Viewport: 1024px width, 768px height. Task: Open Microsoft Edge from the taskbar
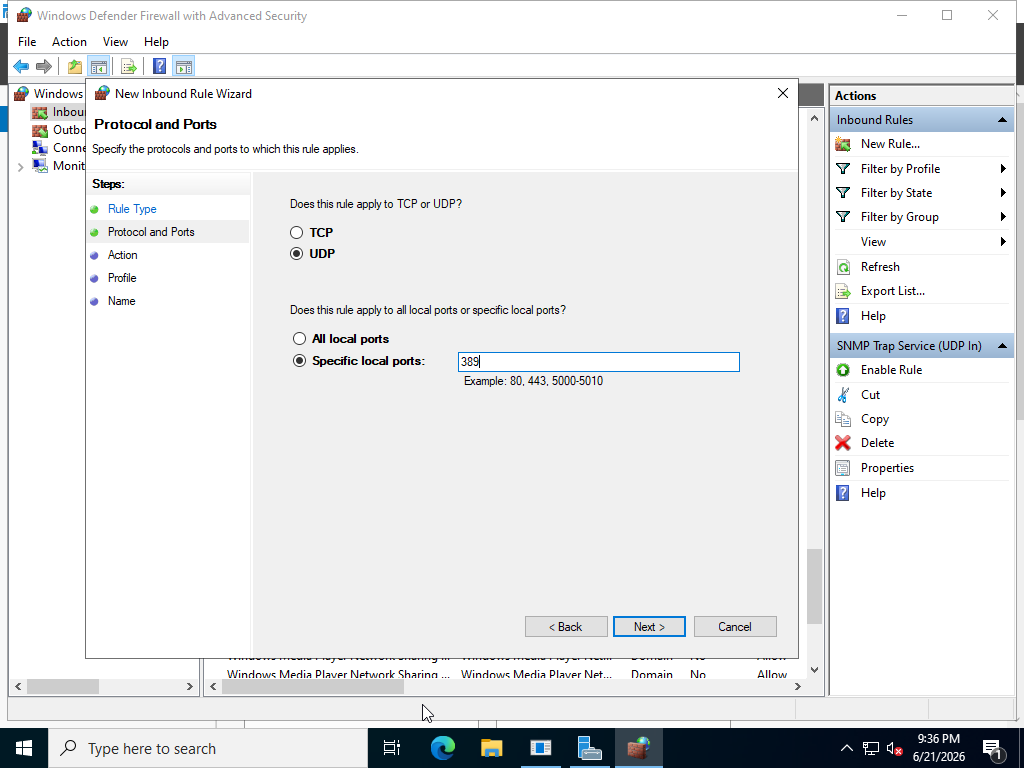pos(443,748)
